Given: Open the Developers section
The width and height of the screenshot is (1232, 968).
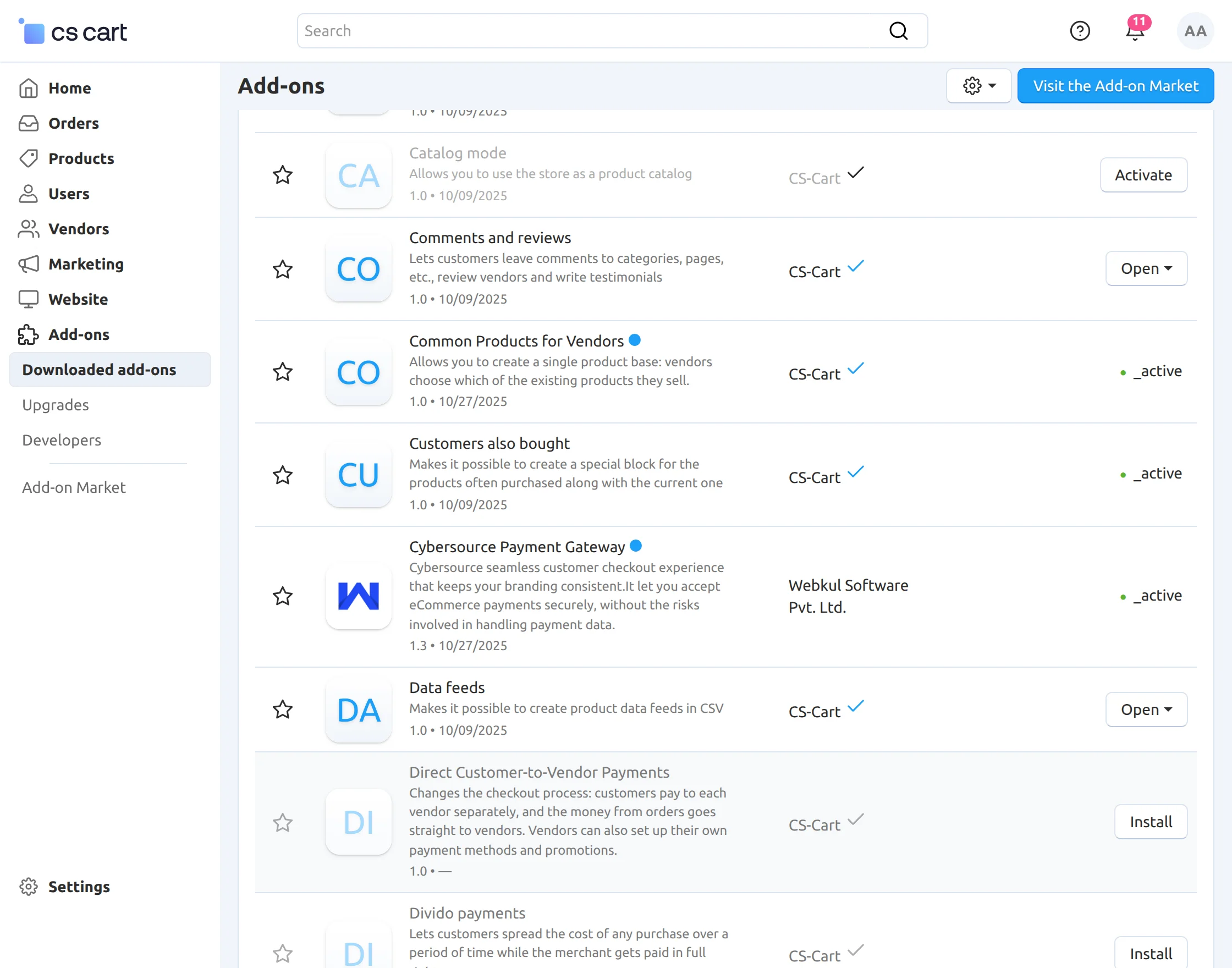Looking at the screenshot, I should click(x=61, y=440).
